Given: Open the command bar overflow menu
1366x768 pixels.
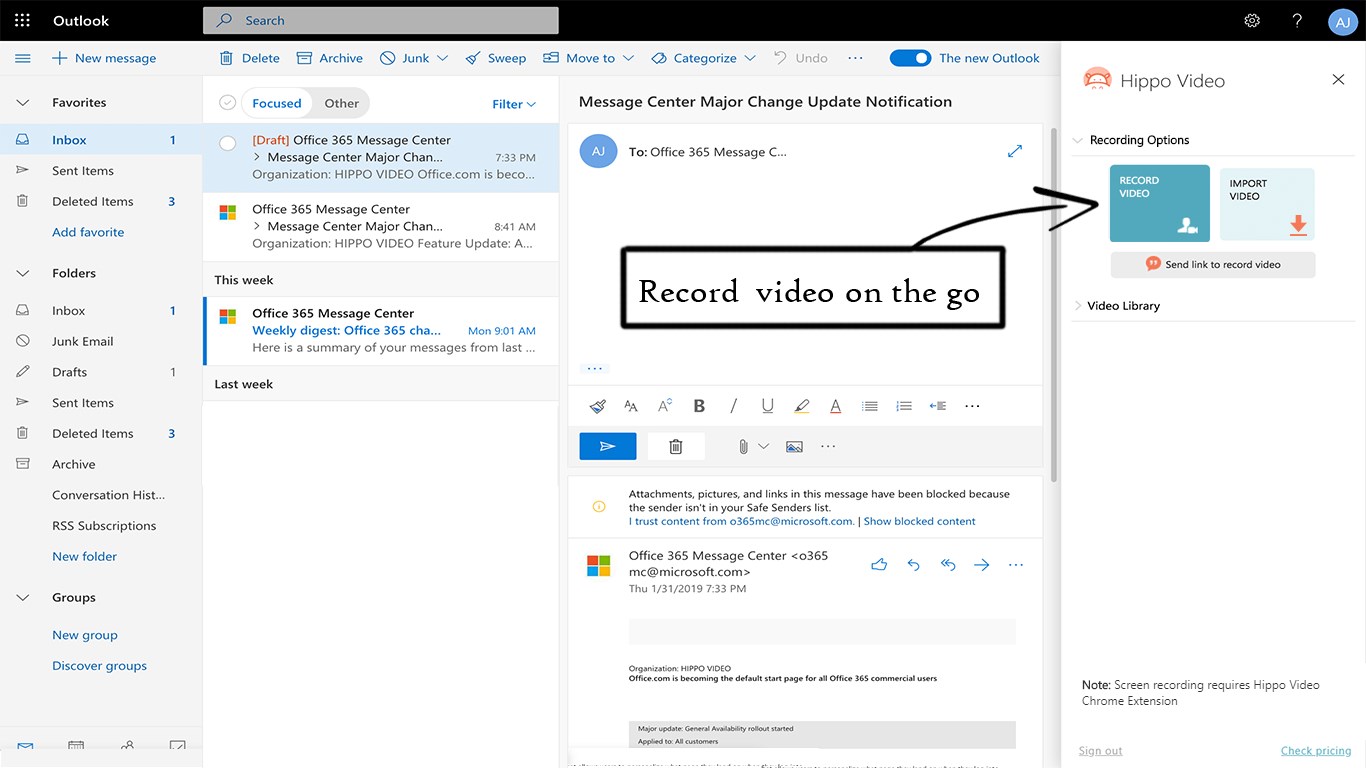Looking at the screenshot, I should coord(855,58).
